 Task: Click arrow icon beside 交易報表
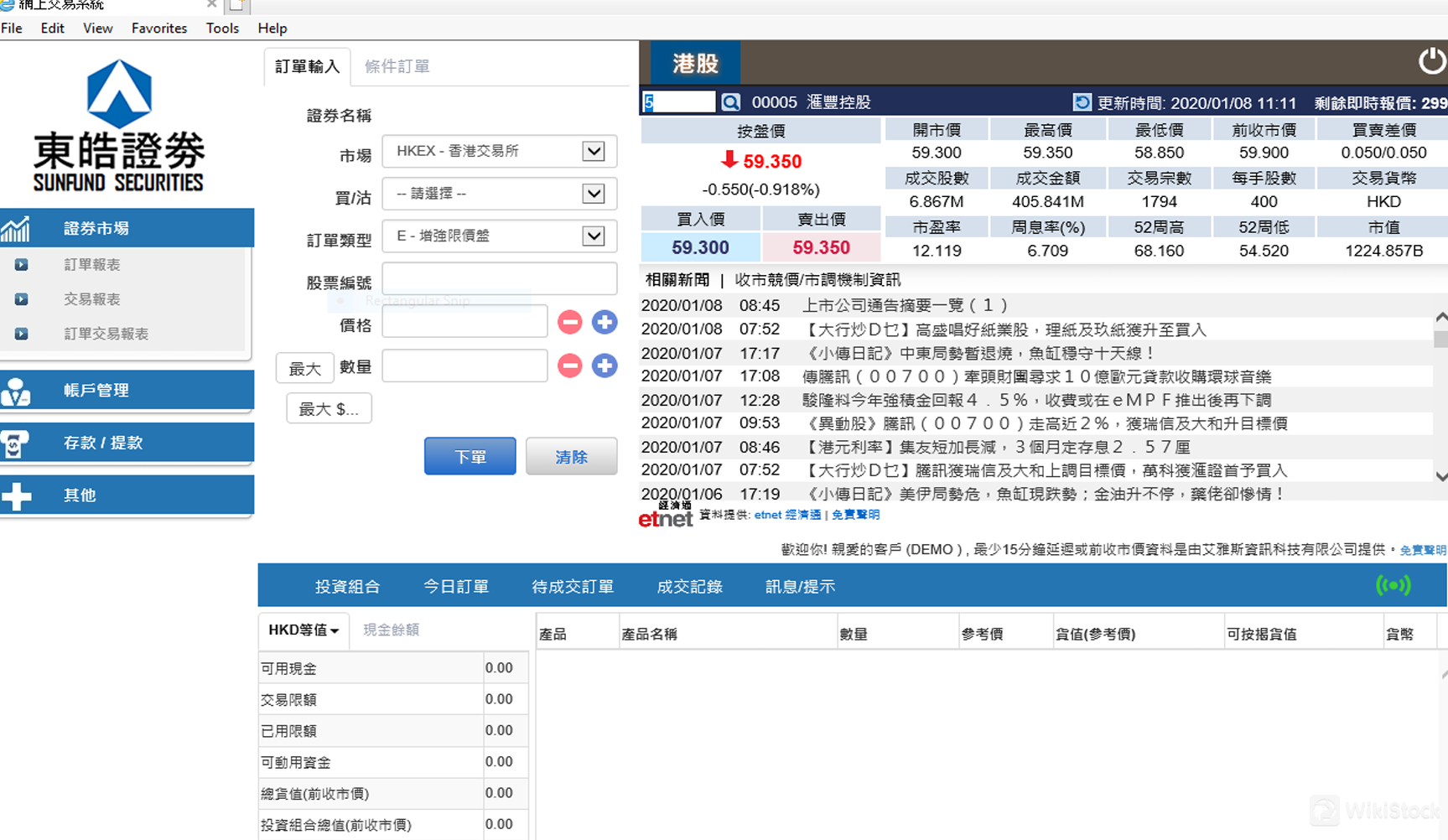(22, 299)
